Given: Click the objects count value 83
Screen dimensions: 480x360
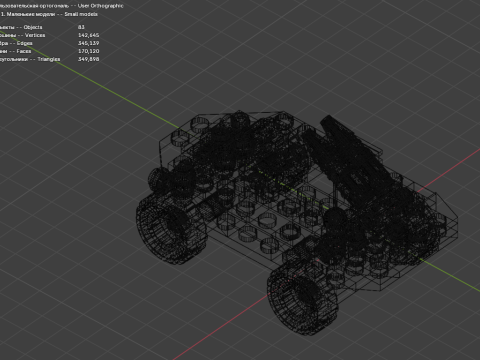Looking at the screenshot, I should pos(81,27).
